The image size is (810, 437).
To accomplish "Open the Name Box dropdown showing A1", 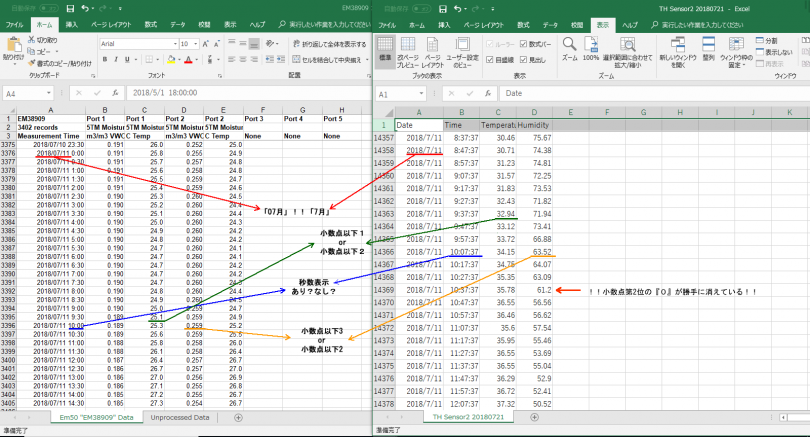I will pyautogui.click(x=422, y=93).
